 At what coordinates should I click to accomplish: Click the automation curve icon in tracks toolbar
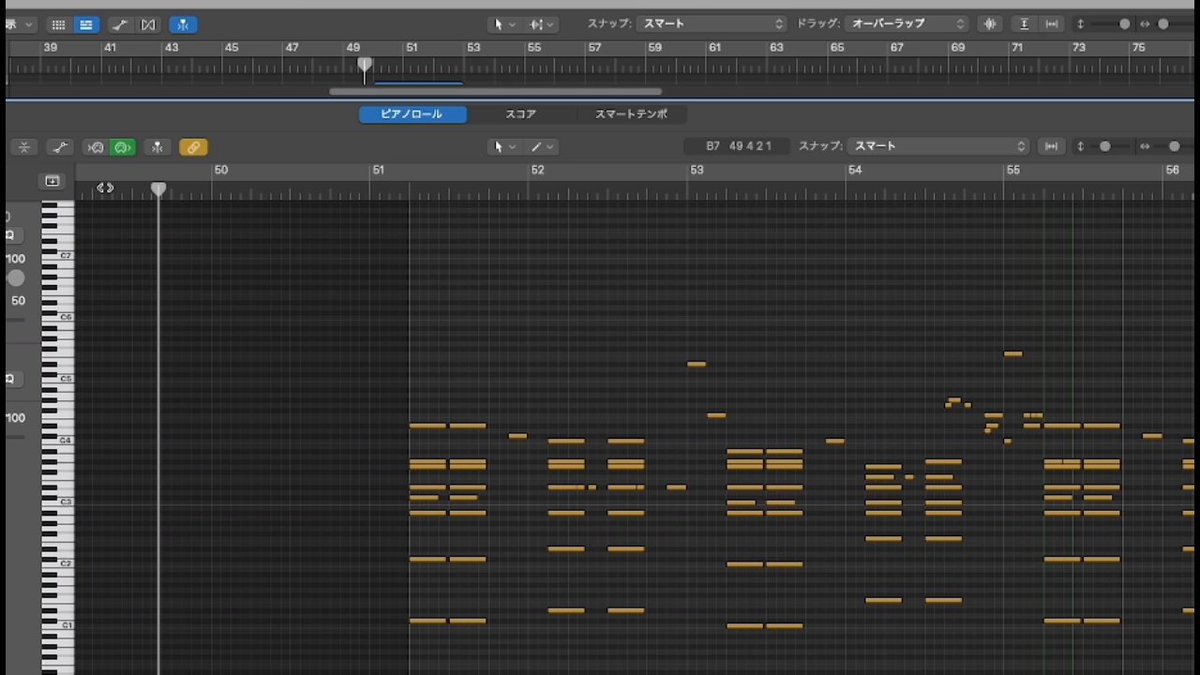120,24
